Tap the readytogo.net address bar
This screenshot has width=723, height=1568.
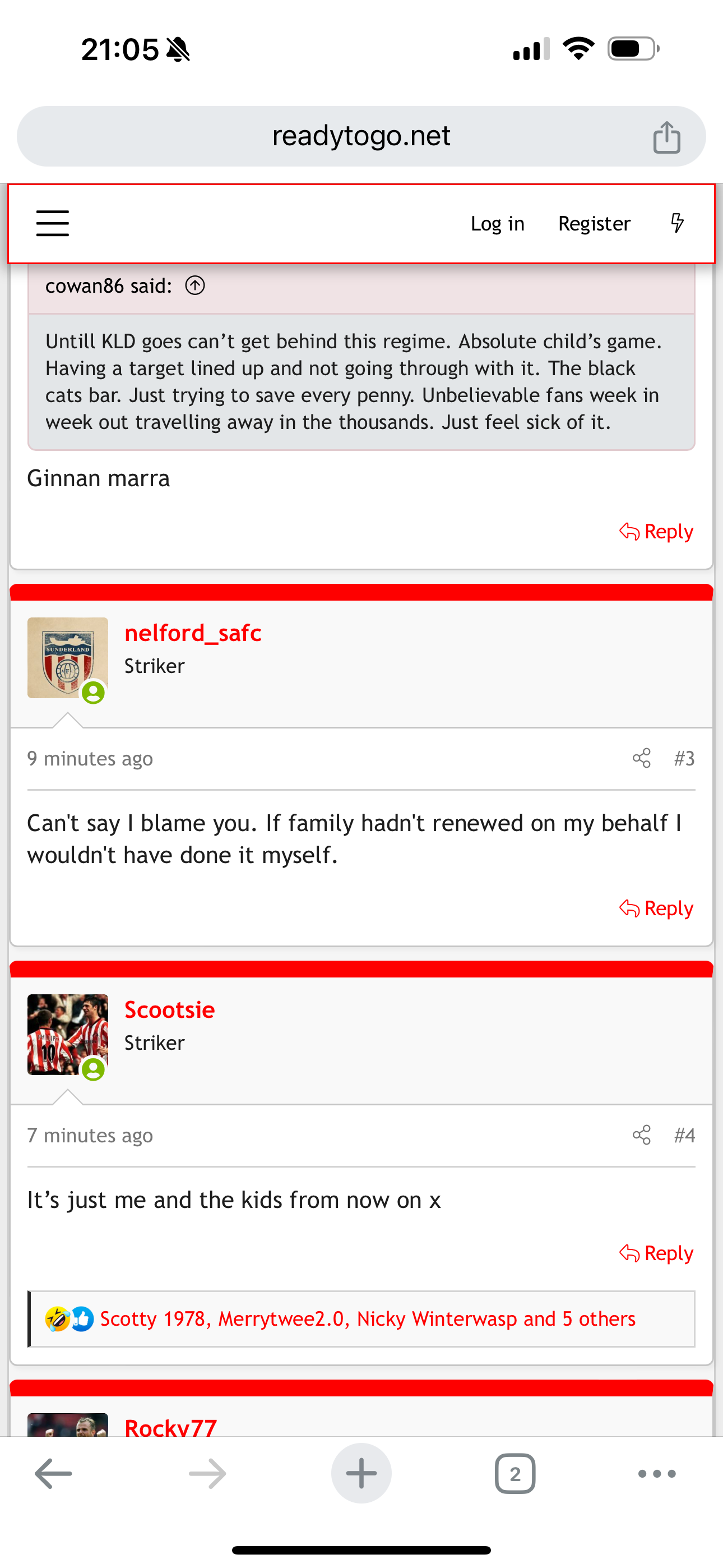point(360,136)
